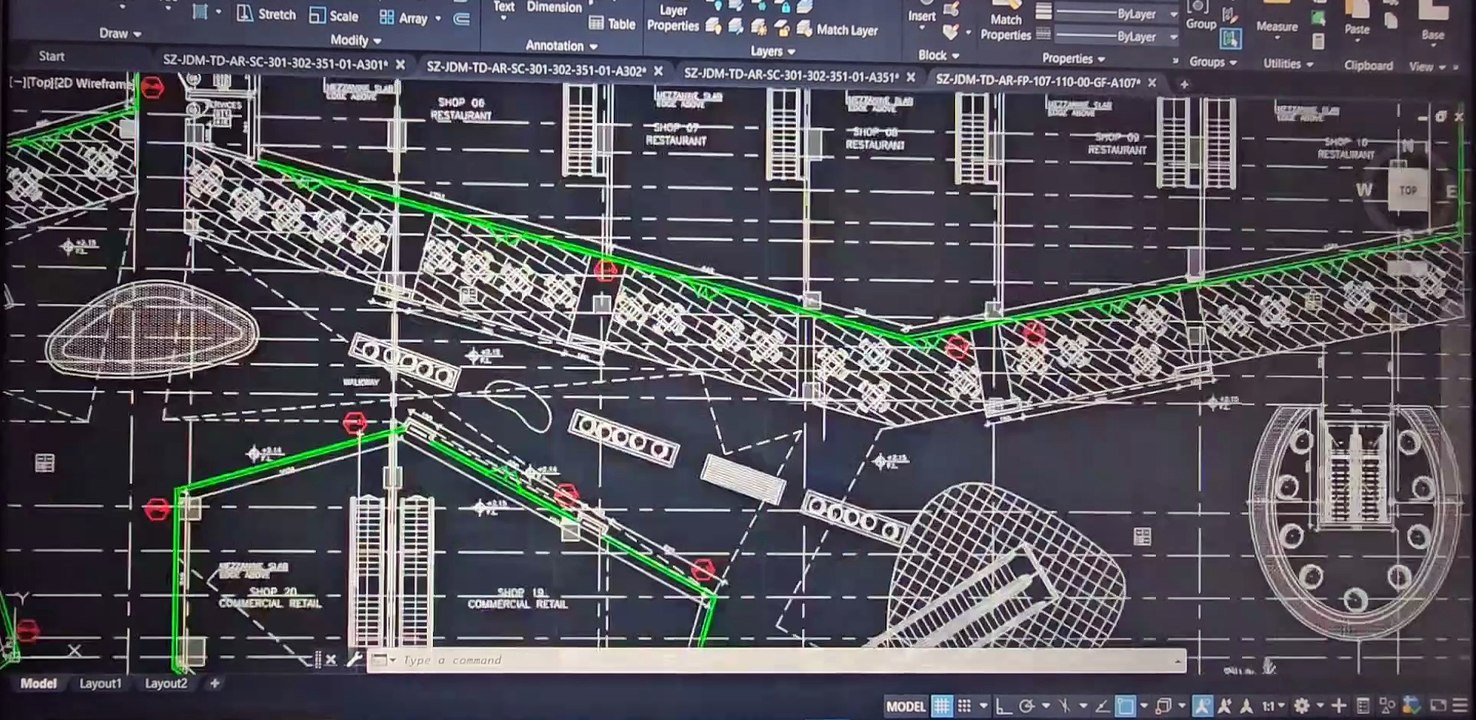Open workspace switching gear icon
The image size is (1476, 720).
click(1302, 707)
